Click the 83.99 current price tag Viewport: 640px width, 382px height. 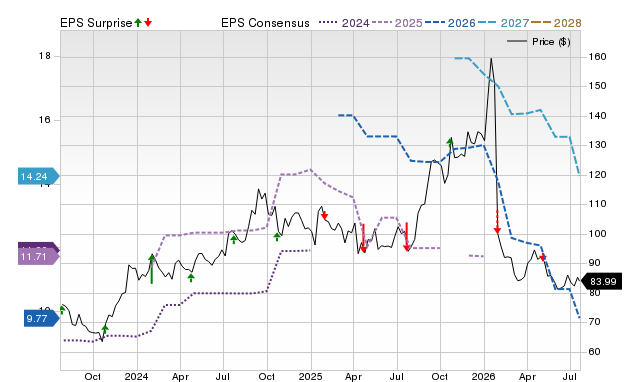click(x=601, y=282)
